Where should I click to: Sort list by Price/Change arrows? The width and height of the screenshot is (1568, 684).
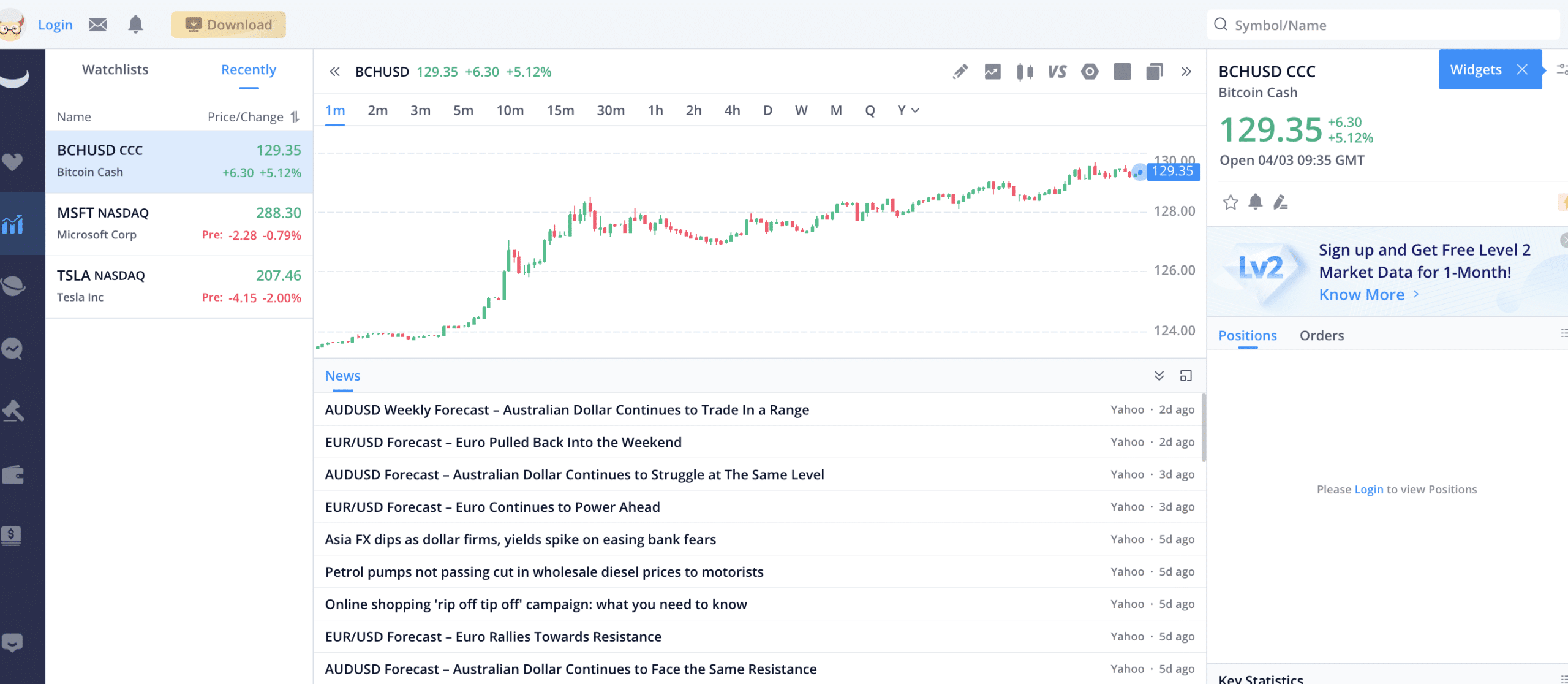[295, 116]
